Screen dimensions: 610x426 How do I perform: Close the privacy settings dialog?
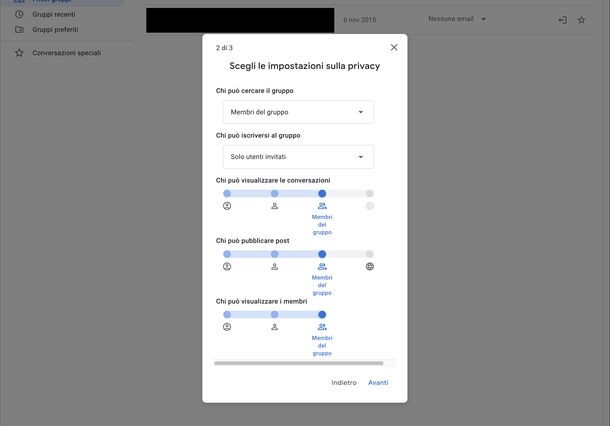[x=393, y=47]
